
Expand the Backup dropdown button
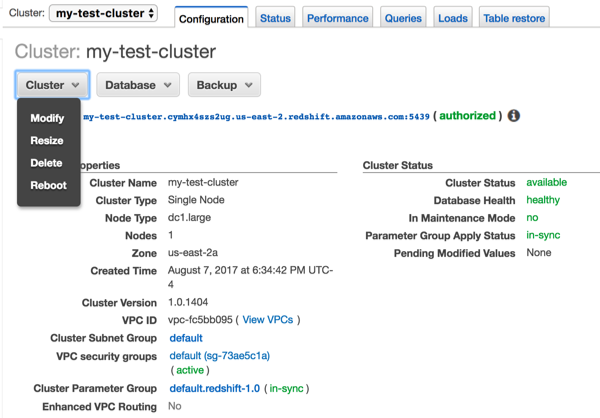pos(224,85)
